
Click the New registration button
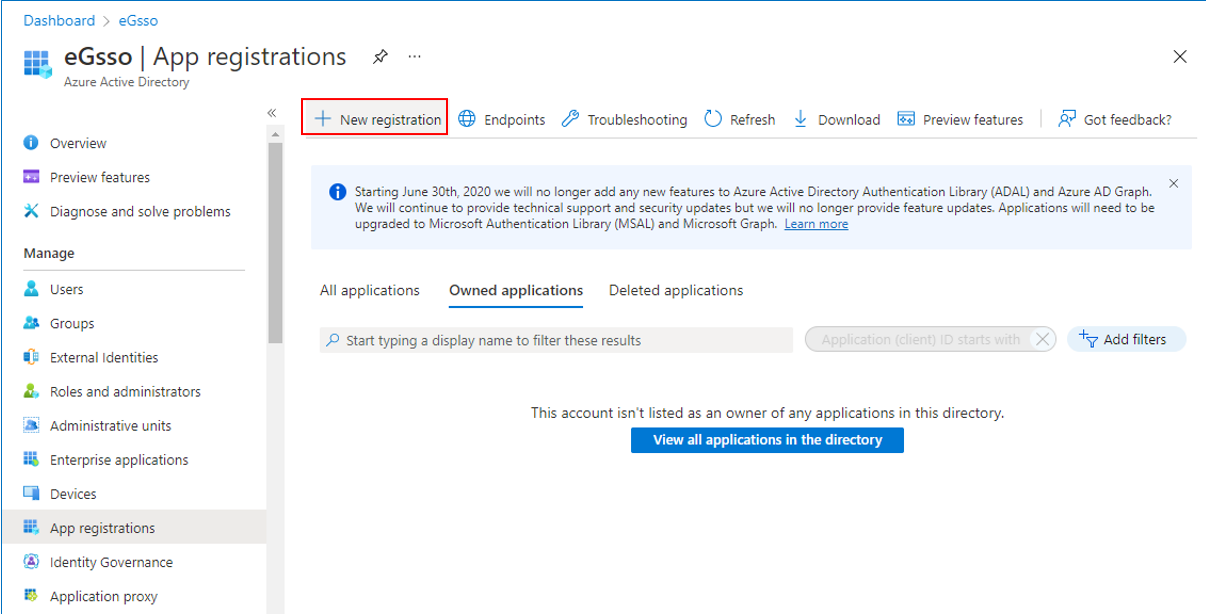click(x=375, y=119)
